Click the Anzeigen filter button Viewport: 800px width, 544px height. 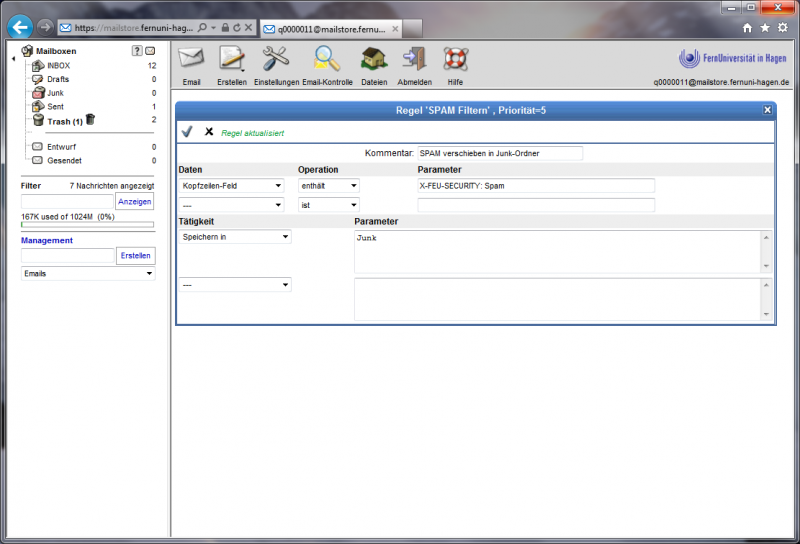(x=135, y=202)
